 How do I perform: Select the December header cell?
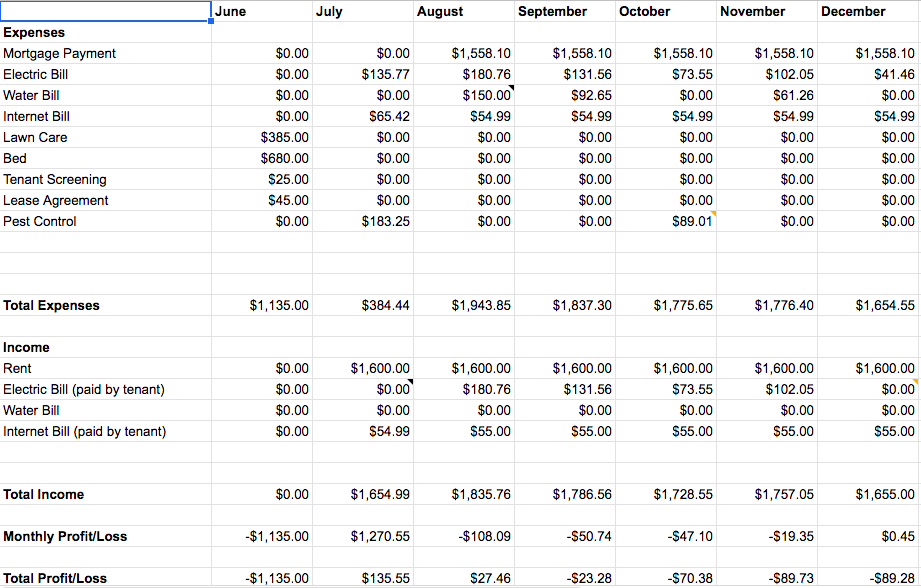869,11
